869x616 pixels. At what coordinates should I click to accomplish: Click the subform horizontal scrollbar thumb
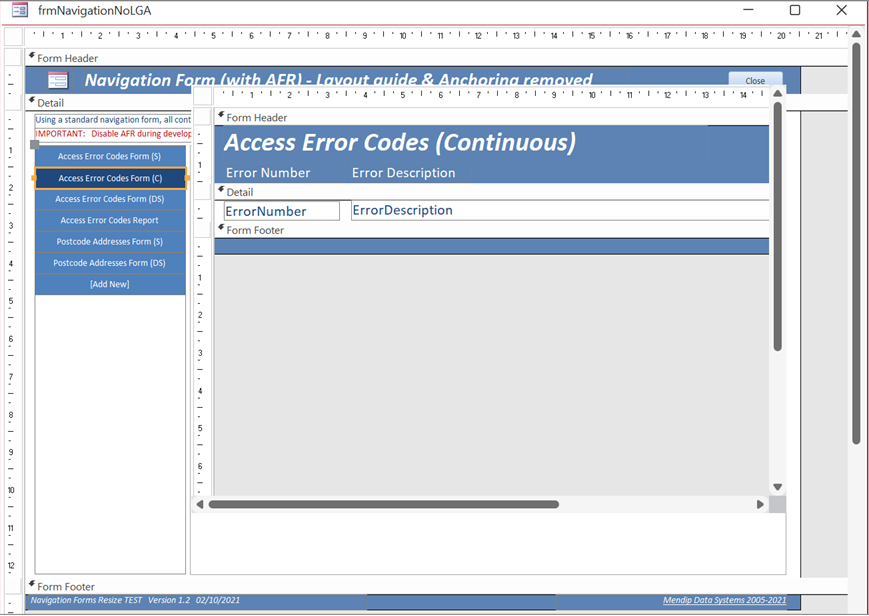(x=384, y=504)
